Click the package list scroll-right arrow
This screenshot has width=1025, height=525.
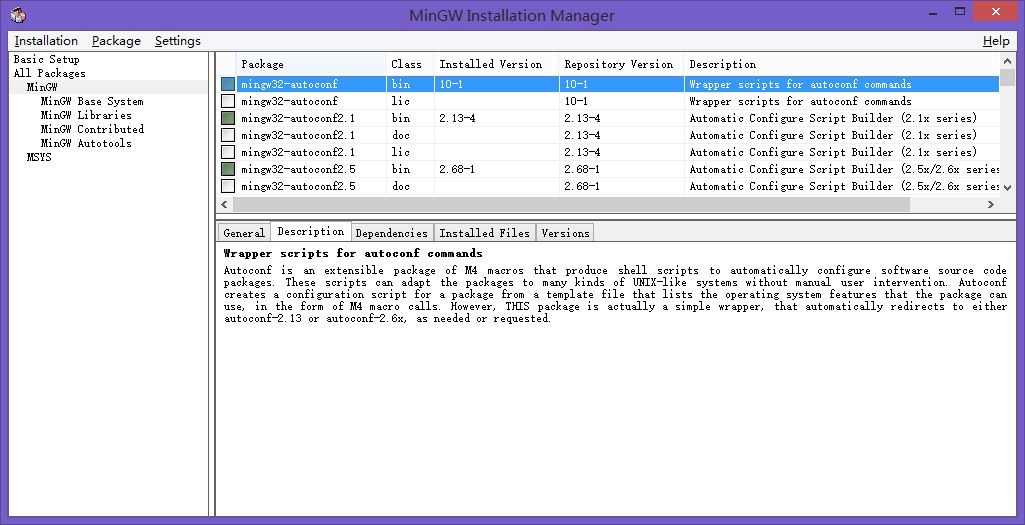pos(991,204)
